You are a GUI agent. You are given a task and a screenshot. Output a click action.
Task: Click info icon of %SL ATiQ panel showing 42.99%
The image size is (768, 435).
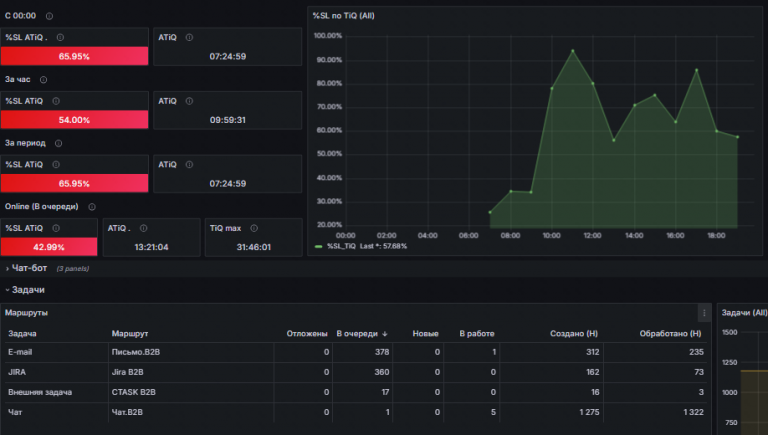[x=56, y=228]
